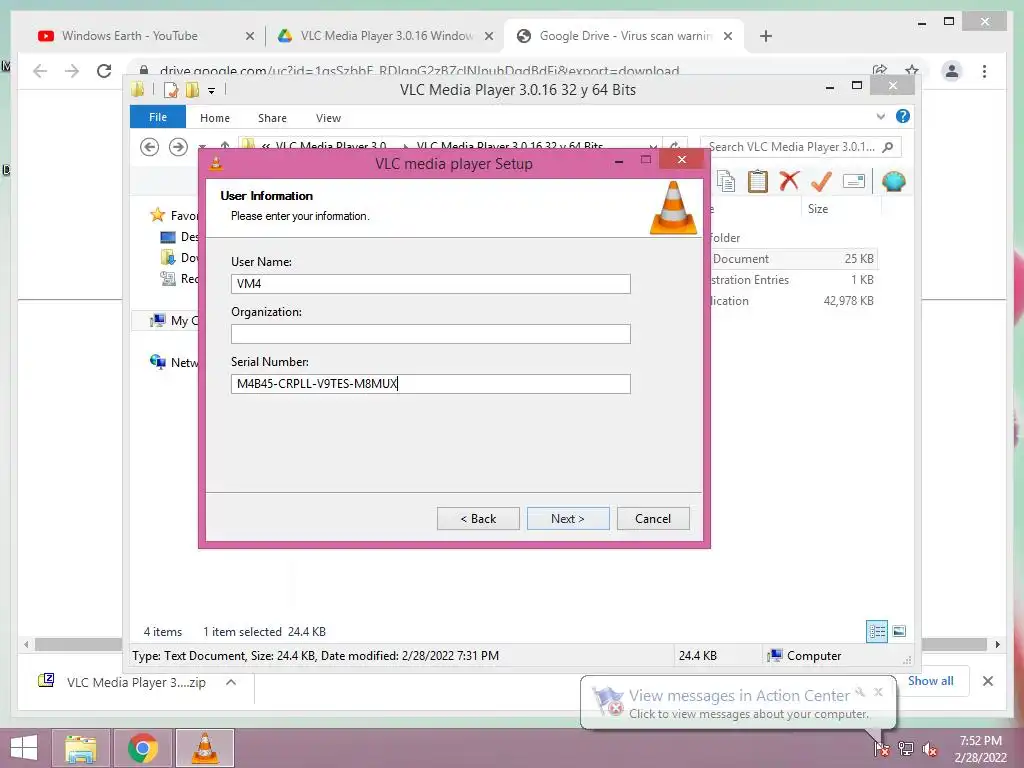This screenshot has height=768, width=1024.
Task: Click Explorer Back navigation arrow
Action: (x=150, y=147)
